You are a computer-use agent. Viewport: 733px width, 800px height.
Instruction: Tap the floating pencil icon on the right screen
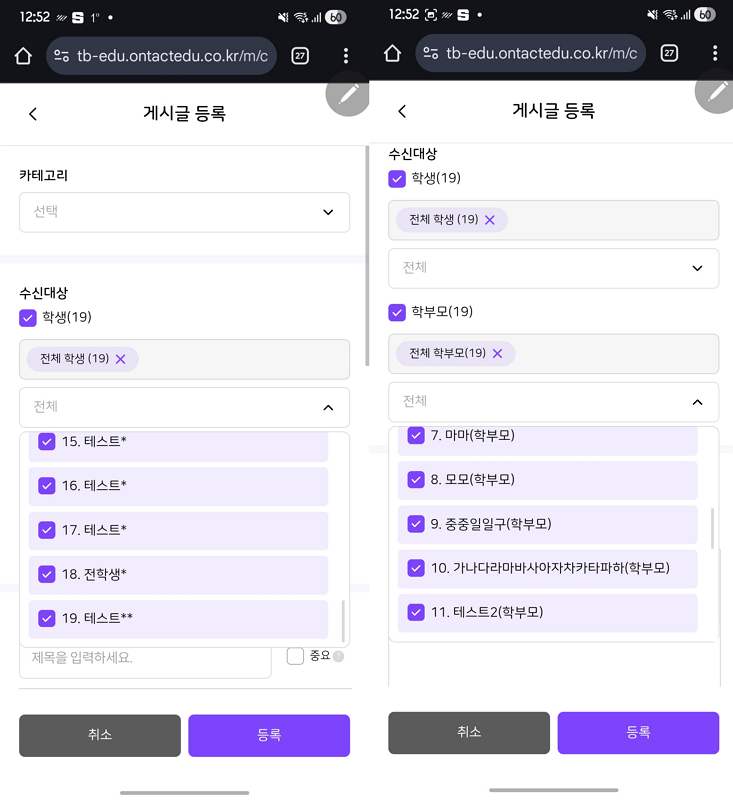tap(716, 92)
